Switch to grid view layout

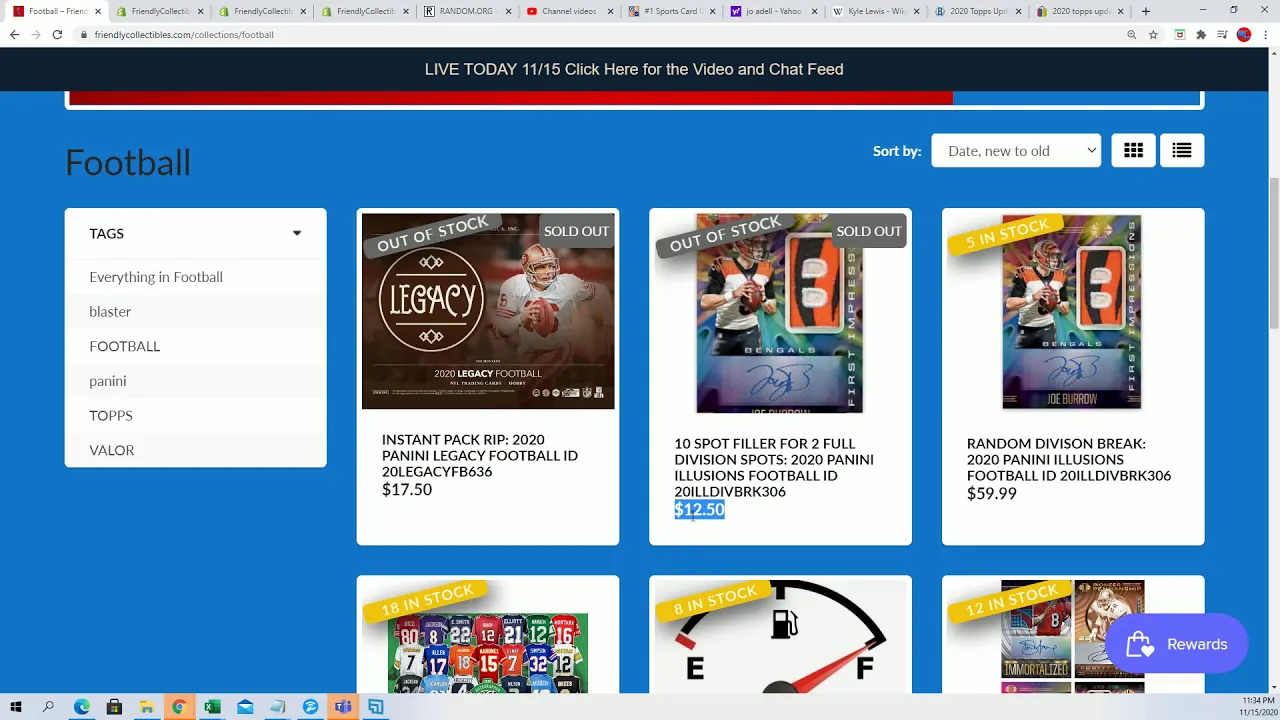point(1133,150)
